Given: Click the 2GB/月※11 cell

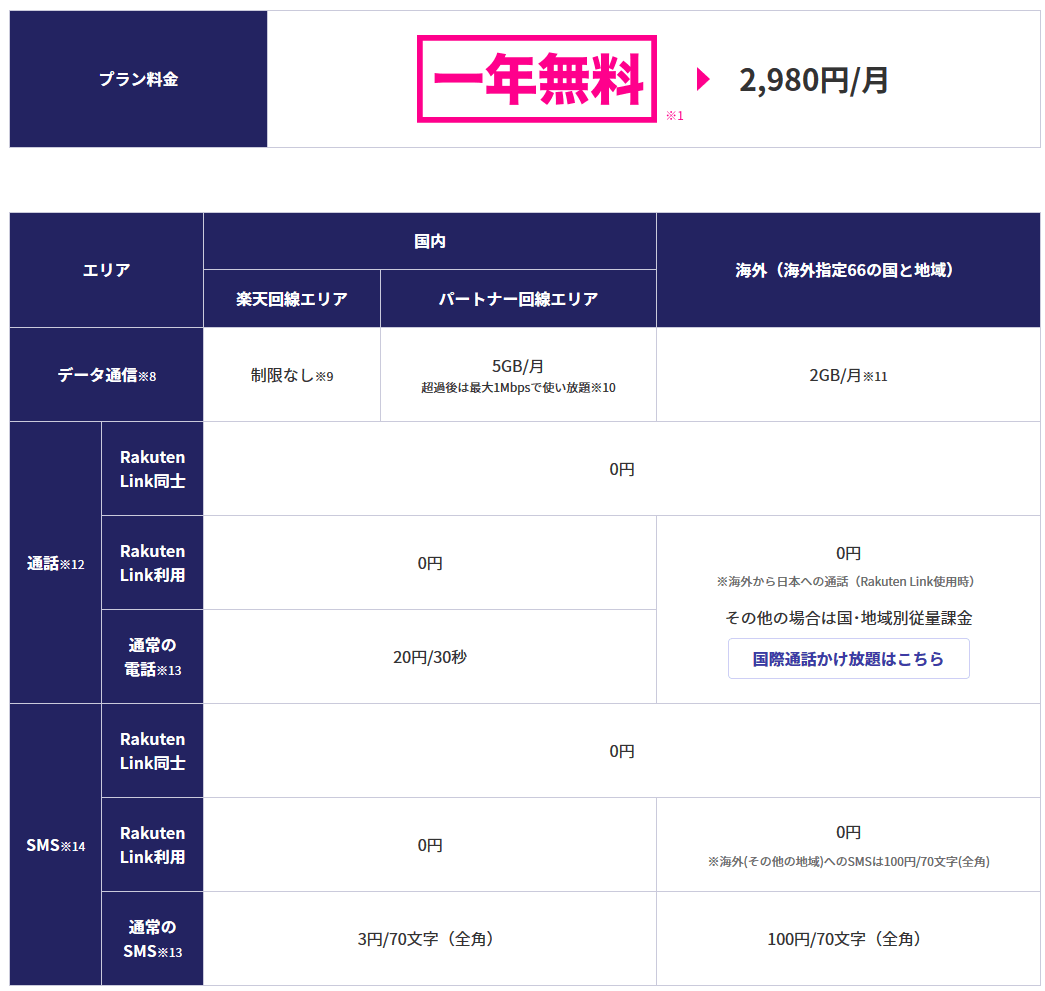Looking at the screenshot, I should pyautogui.click(x=848, y=375).
